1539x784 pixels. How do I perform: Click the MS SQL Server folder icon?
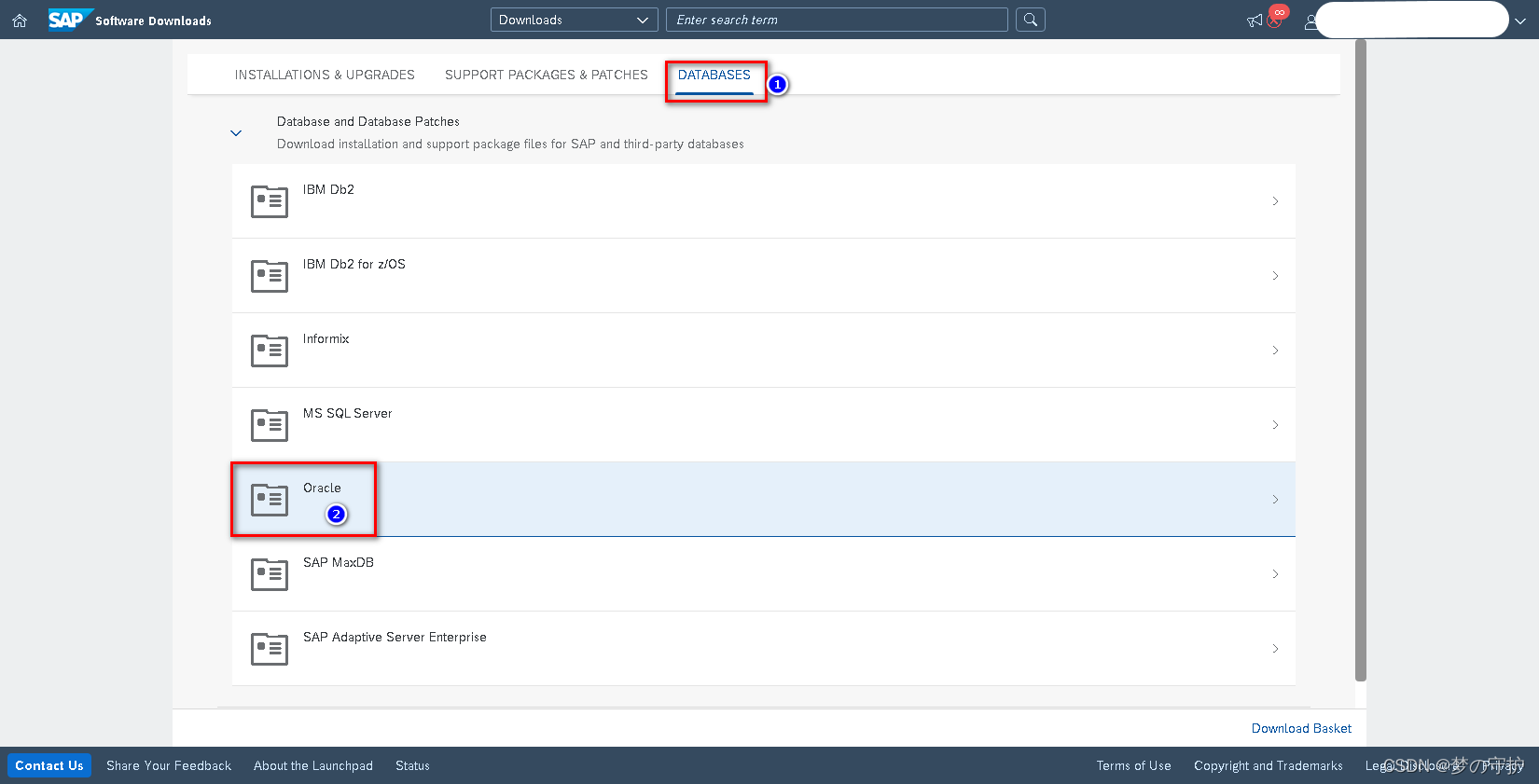point(270,424)
